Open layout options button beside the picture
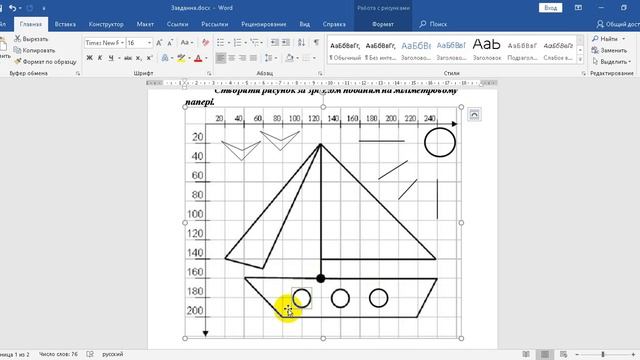Screen dimensions: 640x360 [x=474, y=115]
